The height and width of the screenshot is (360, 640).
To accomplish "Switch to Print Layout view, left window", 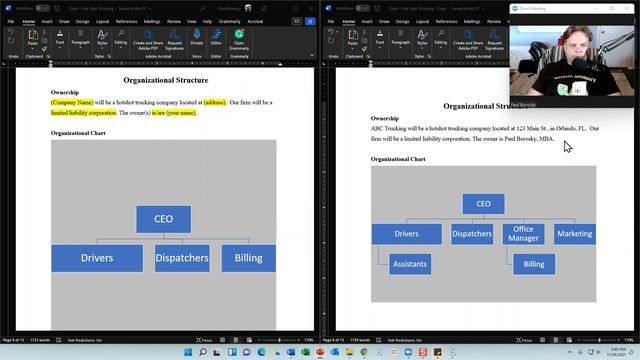I will click(x=236, y=340).
